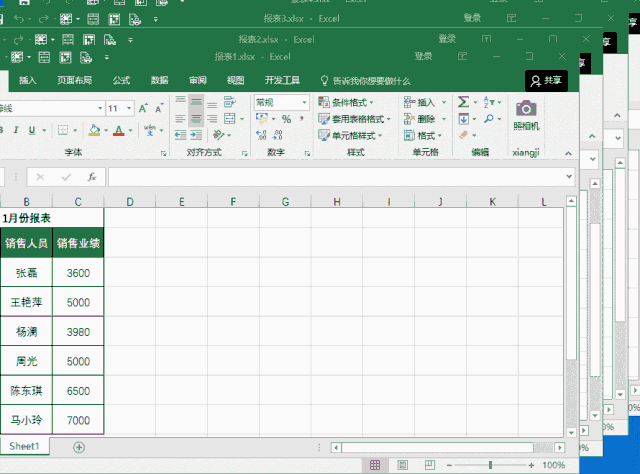Toggle underline formatting
Image resolution: width=640 pixels, height=474 pixels.
coord(32,130)
